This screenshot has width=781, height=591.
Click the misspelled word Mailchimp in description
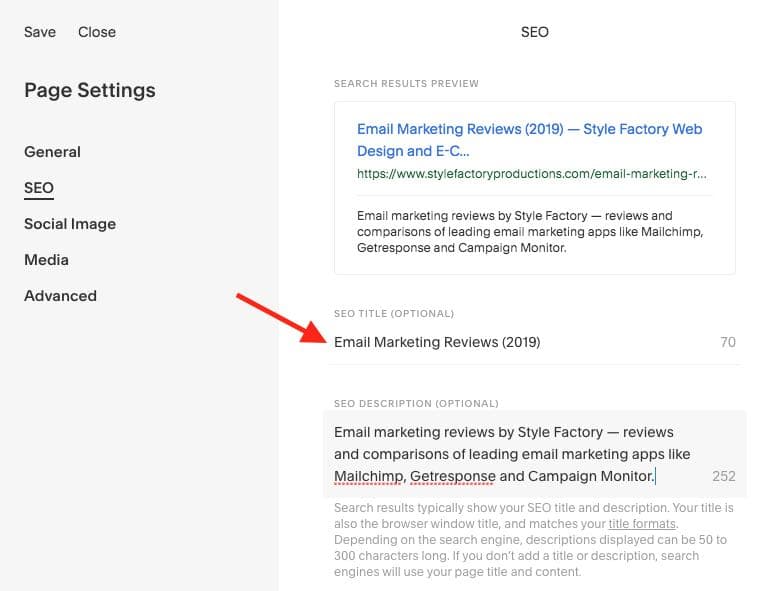tap(368, 476)
